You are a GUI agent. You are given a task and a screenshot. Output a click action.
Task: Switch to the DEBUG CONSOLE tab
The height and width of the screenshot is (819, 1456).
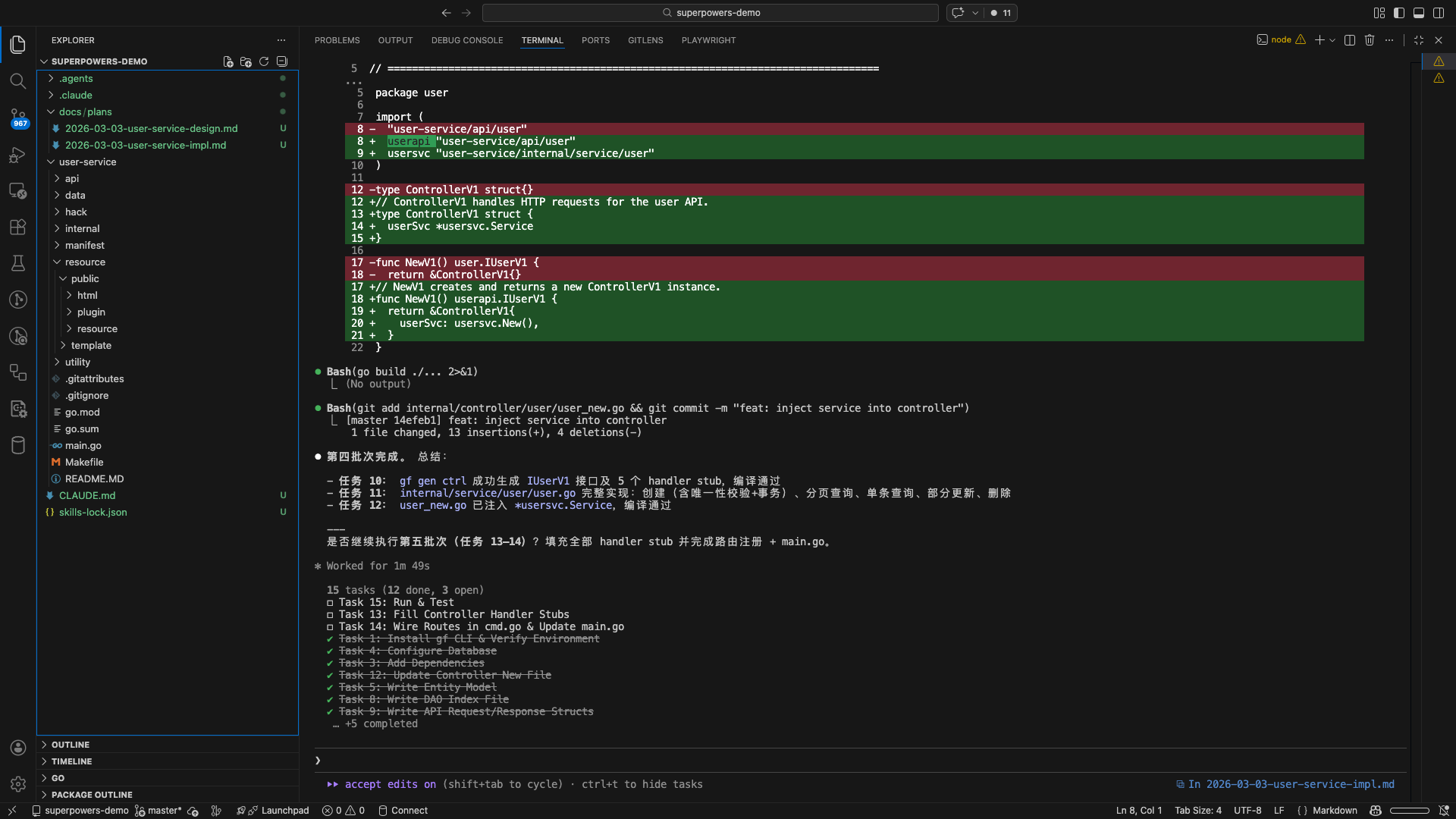coord(467,40)
